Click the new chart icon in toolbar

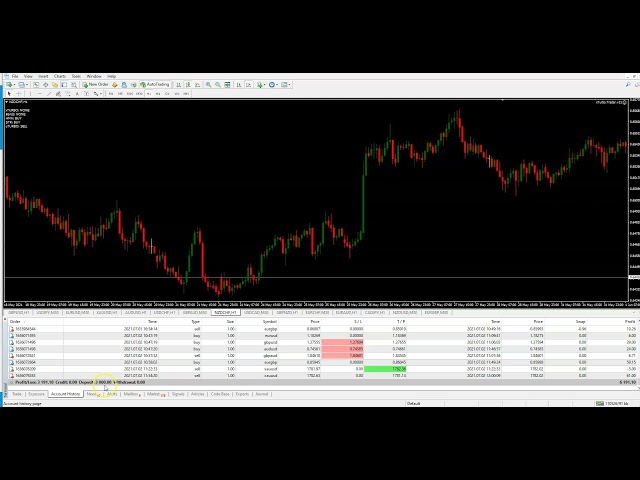pos(8,84)
